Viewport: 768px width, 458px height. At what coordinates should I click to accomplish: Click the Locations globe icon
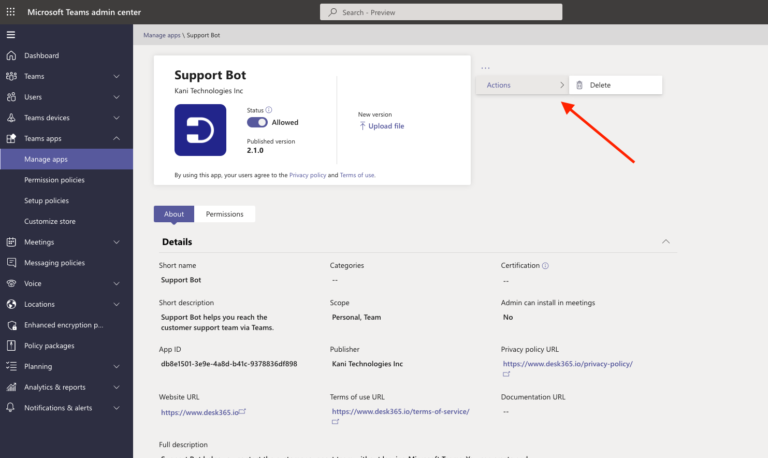(x=11, y=304)
